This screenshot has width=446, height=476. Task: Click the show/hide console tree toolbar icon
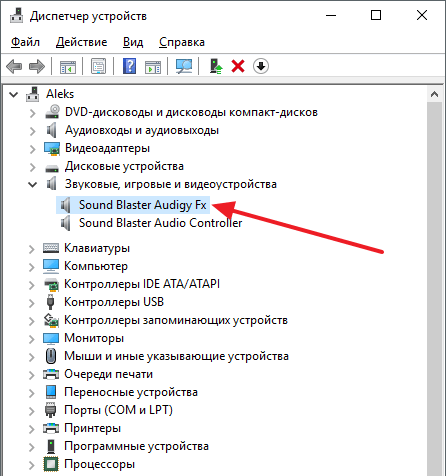coord(68,67)
